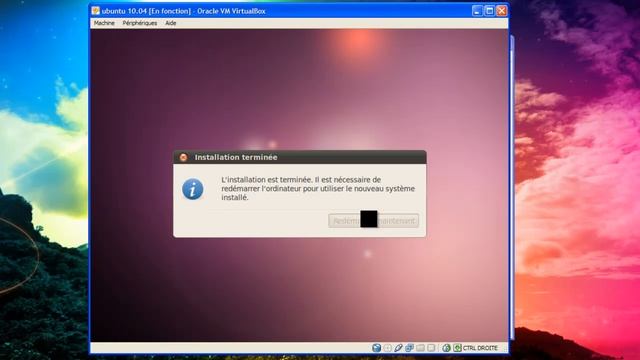
Task: Open the Périphériques menu
Action: coord(140,23)
